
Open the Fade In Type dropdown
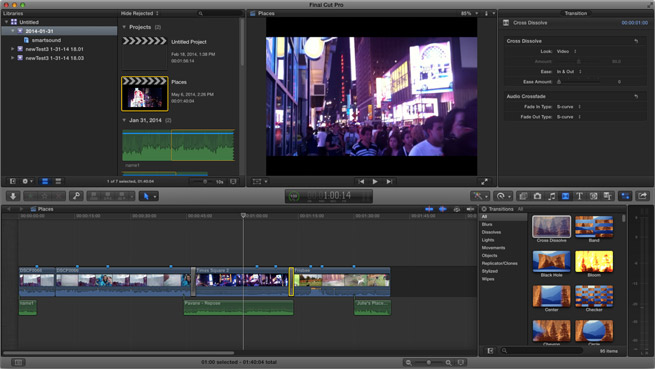point(569,107)
